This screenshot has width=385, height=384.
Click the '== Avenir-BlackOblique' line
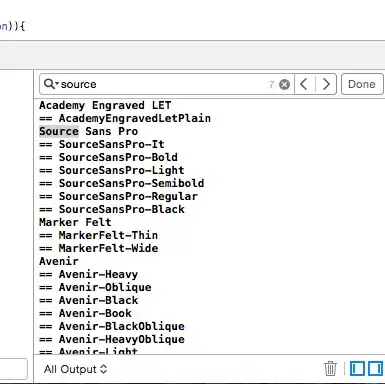(x=112, y=326)
